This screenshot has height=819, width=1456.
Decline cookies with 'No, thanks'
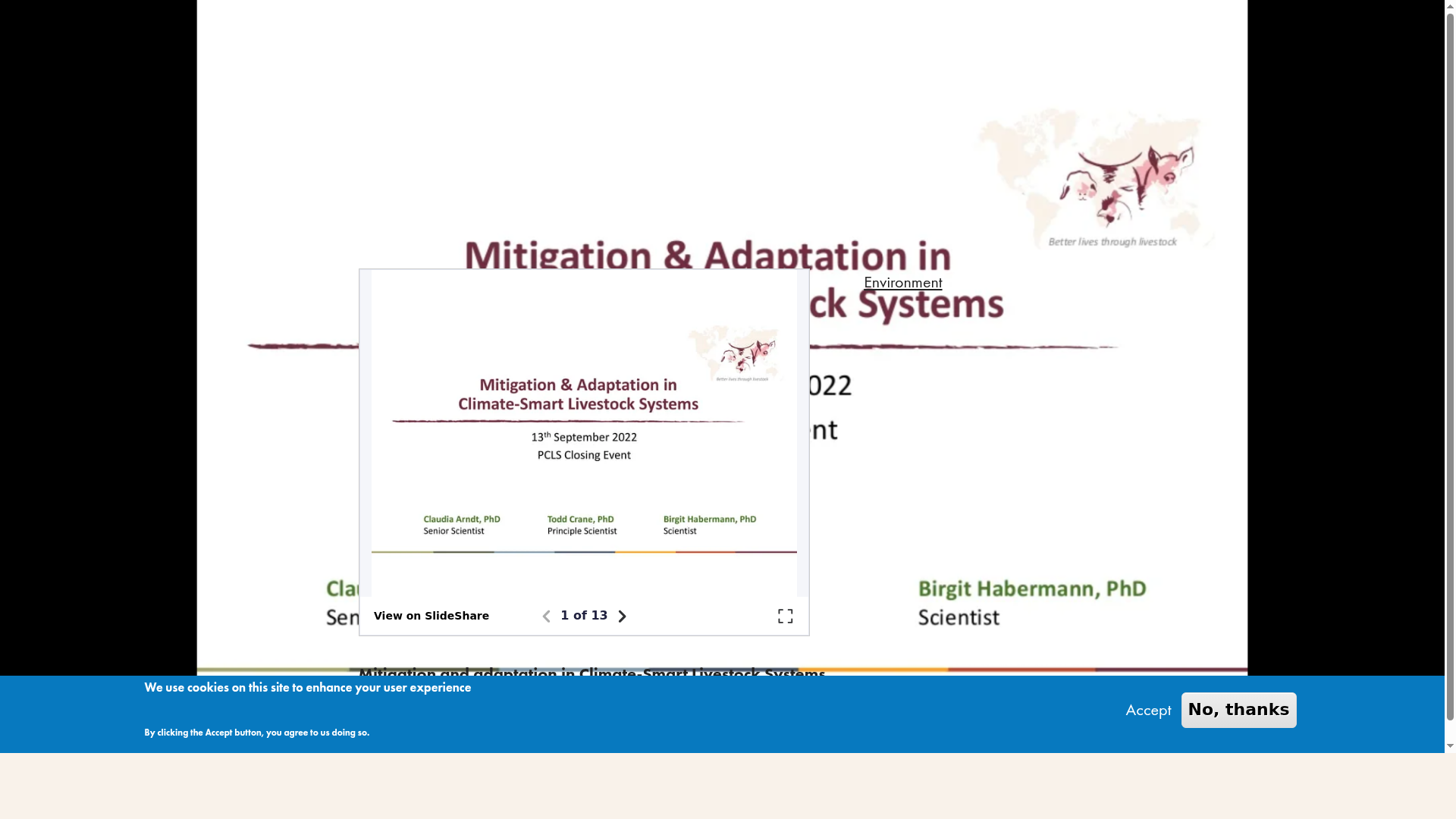click(1238, 711)
